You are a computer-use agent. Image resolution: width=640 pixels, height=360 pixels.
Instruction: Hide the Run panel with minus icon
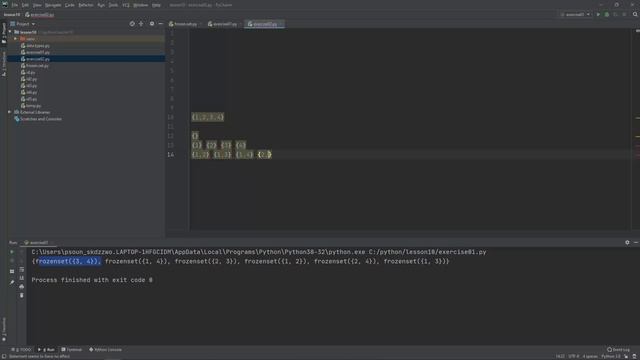pyautogui.click(x=636, y=242)
